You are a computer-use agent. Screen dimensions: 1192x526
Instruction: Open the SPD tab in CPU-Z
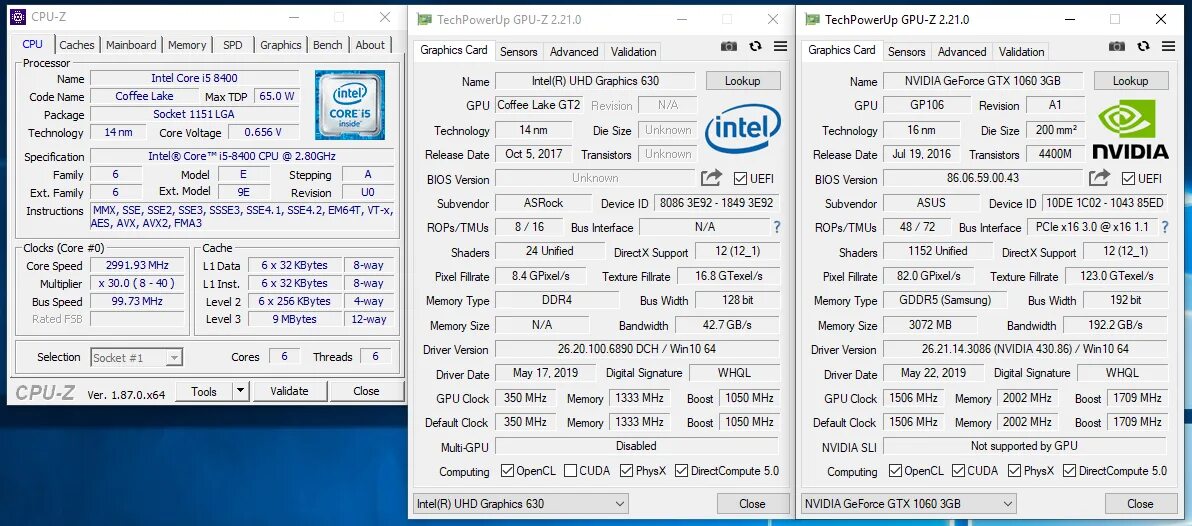pyautogui.click(x=233, y=45)
